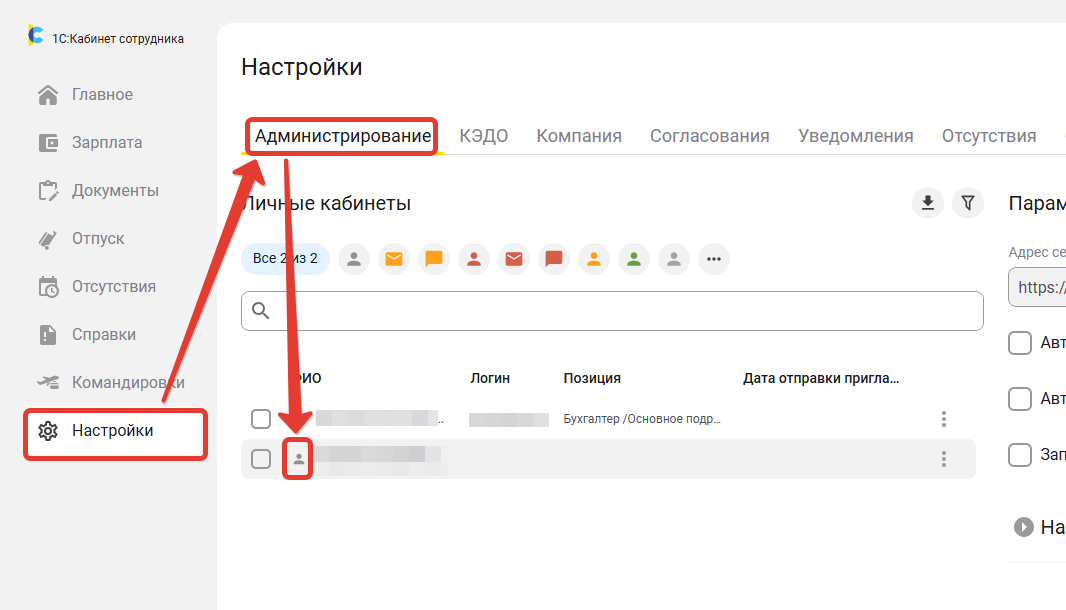Enable the first checkbox under the address field

[x=1020, y=343]
